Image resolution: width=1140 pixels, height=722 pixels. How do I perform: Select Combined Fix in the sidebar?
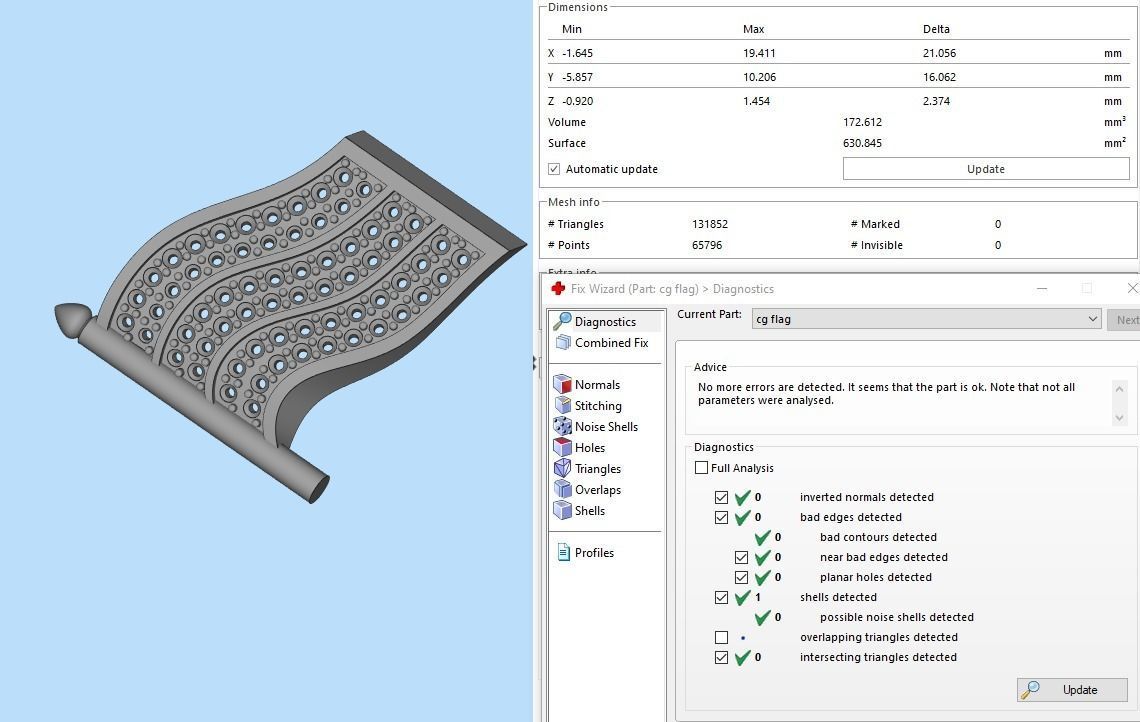point(611,342)
